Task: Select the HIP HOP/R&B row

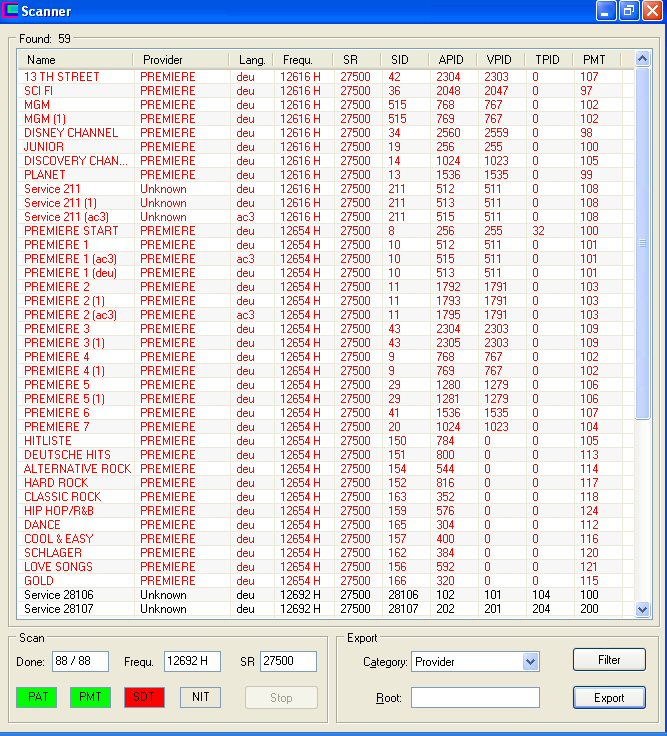Action: [x=326, y=511]
